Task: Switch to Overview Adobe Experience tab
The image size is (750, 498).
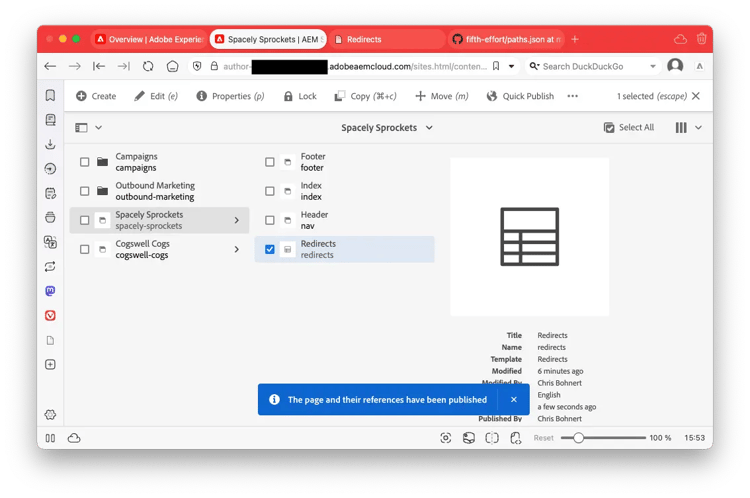Action: (149, 39)
